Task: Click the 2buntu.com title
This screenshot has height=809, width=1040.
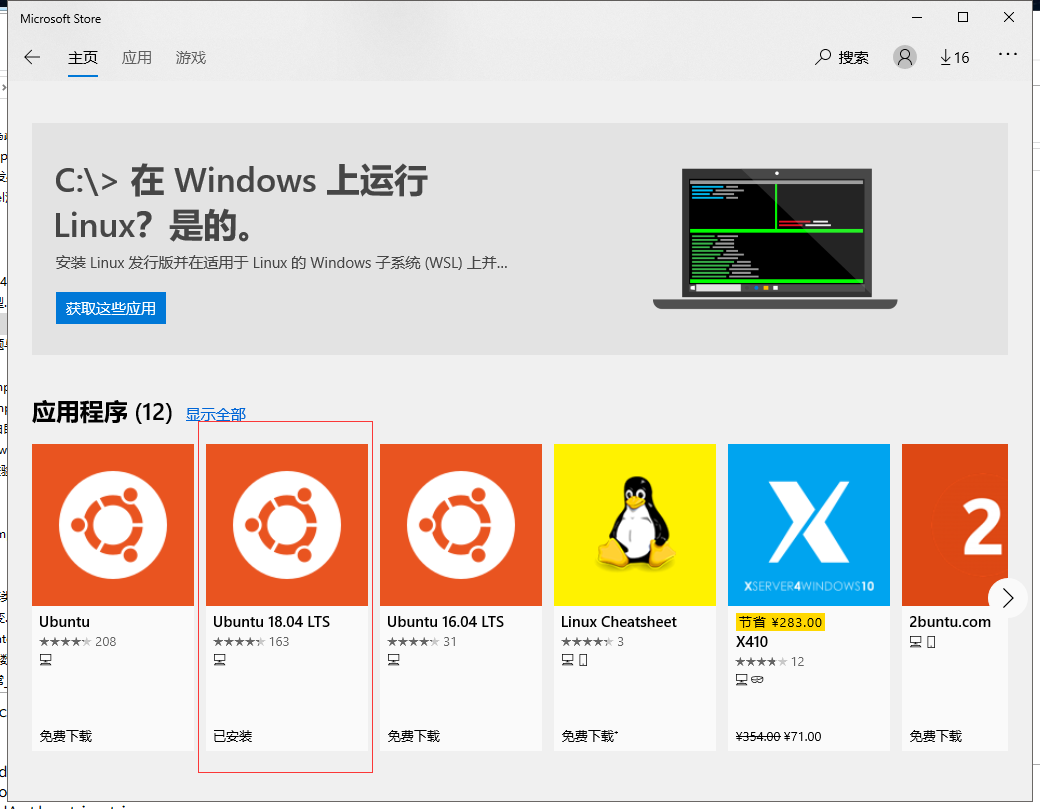Action: coord(950,622)
